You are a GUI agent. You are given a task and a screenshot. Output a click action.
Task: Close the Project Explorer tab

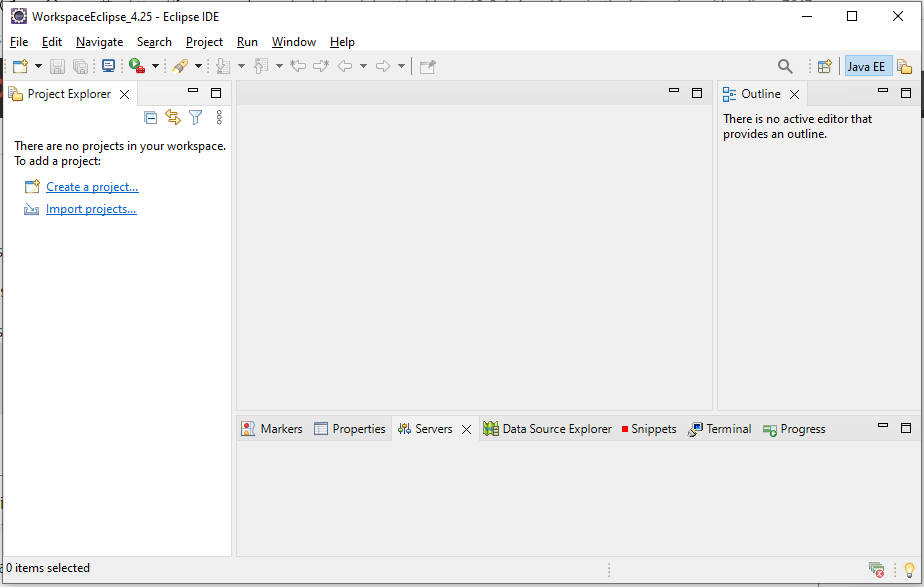tap(124, 94)
